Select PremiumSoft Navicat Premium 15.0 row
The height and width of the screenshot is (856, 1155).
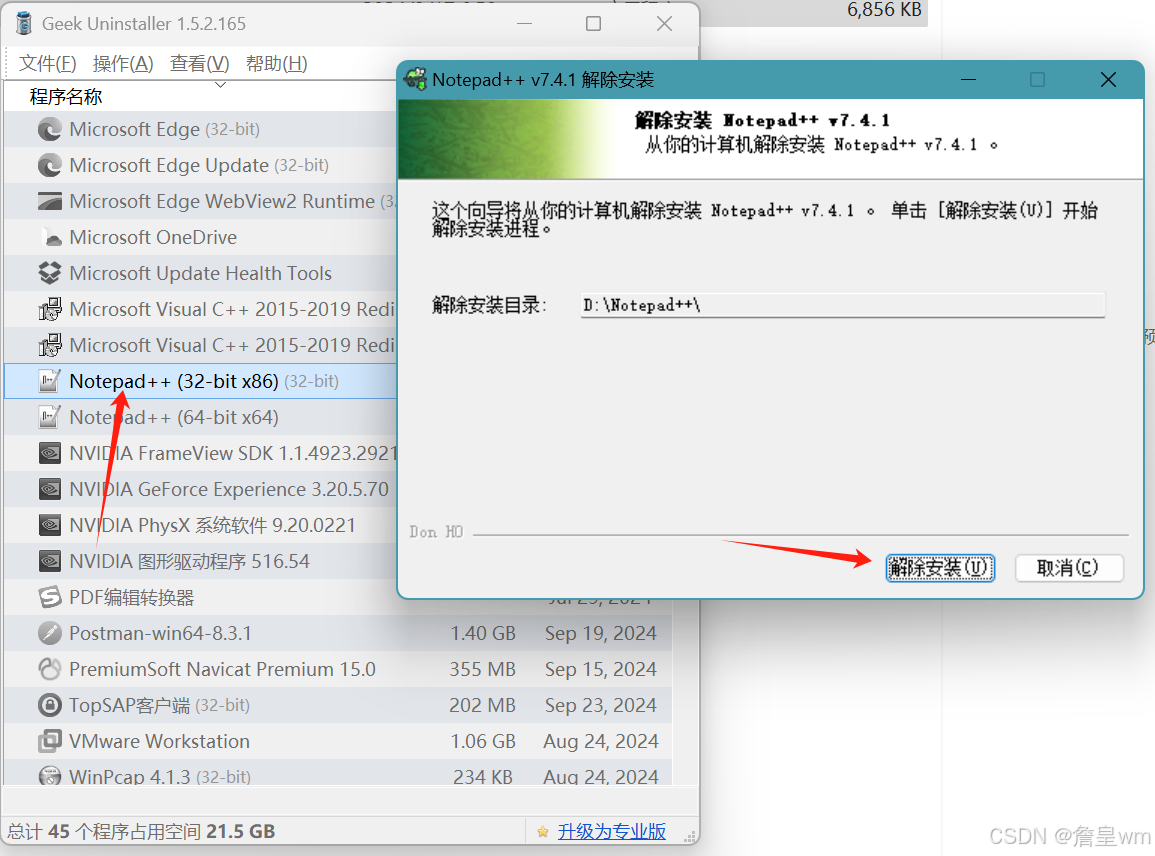tap(338, 669)
